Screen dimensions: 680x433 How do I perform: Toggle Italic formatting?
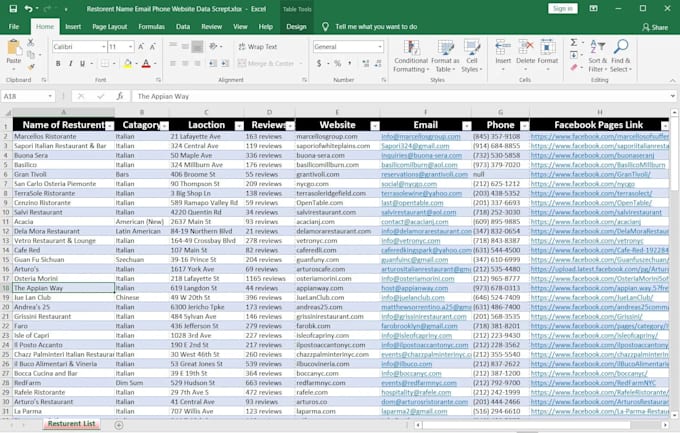pyautogui.click(x=70, y=63)
